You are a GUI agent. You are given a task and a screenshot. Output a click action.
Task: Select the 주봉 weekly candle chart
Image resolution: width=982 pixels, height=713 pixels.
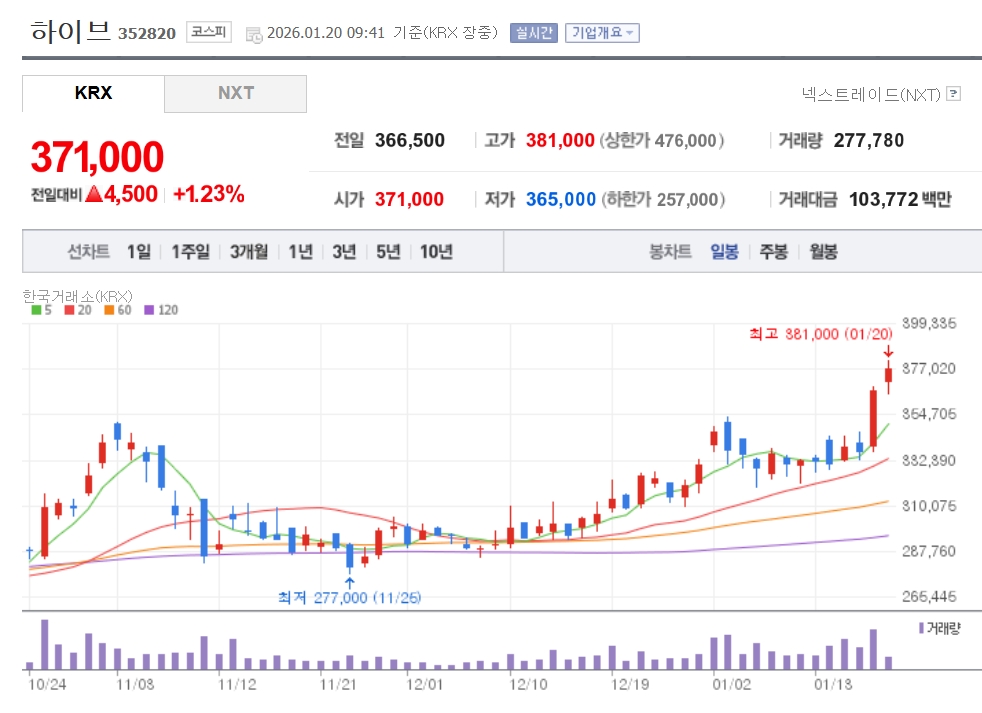tap(773, 252)
